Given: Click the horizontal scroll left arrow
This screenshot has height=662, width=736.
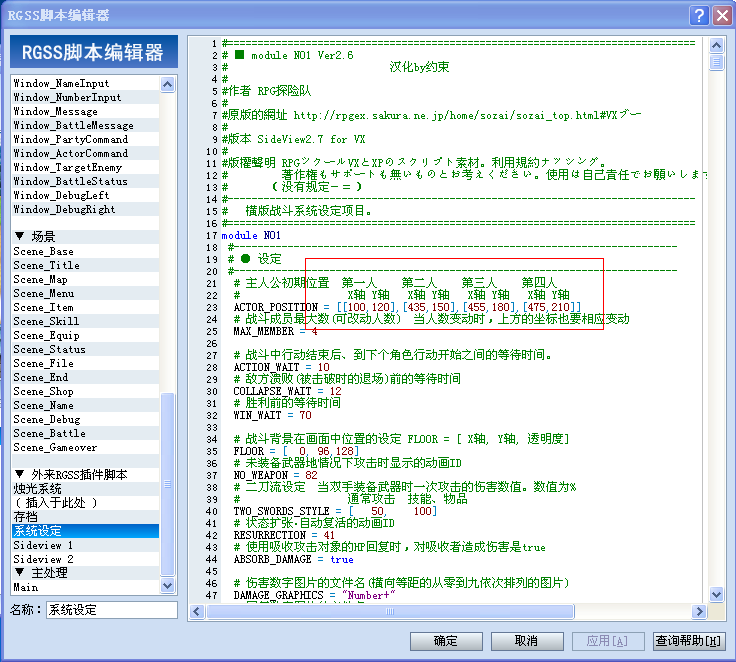Looking at the screenshot, I should pos(197,611).
